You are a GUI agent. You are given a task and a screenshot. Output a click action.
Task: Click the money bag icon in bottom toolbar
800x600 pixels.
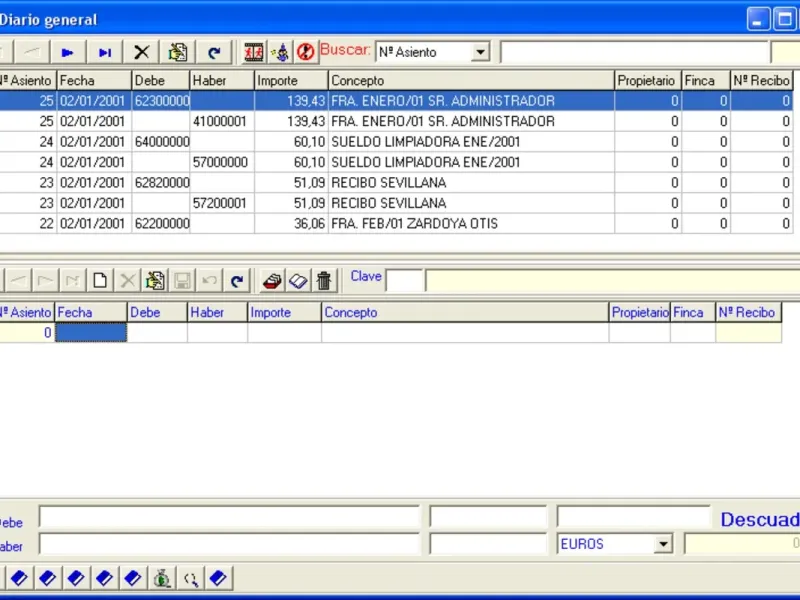pyautogui.click(x=162, y=578)
